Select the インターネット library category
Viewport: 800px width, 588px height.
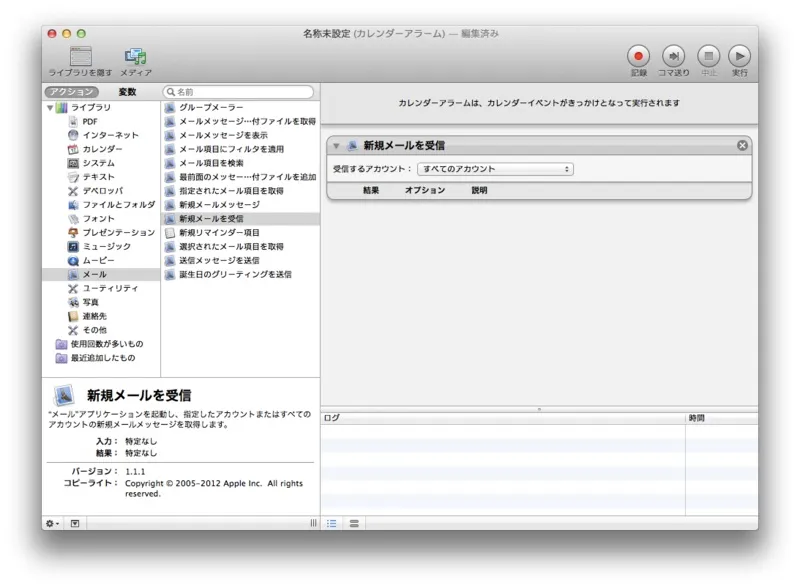click(x=110, y=135)
